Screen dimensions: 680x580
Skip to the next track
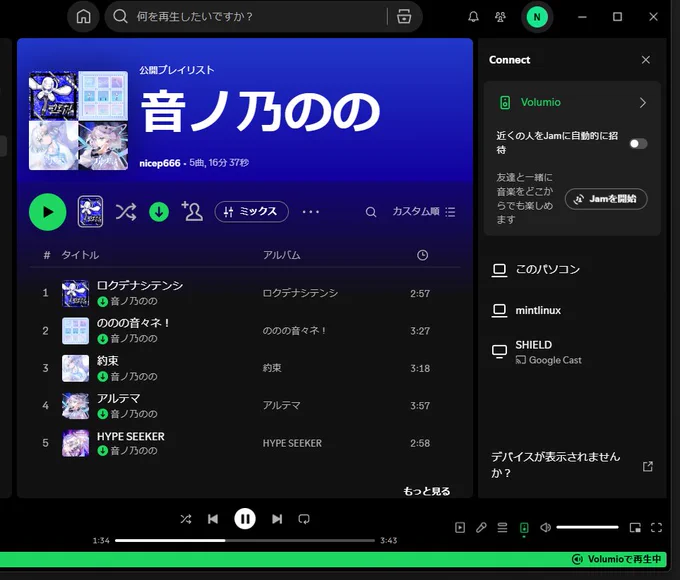(277, 519)
